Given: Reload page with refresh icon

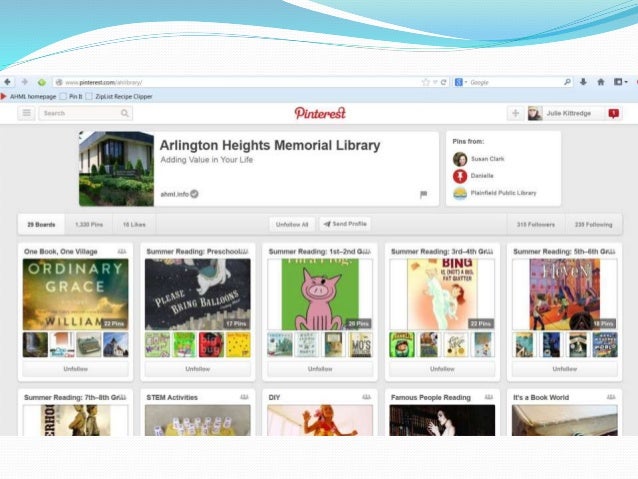Looking at the screenshot, I should [444, 82].
